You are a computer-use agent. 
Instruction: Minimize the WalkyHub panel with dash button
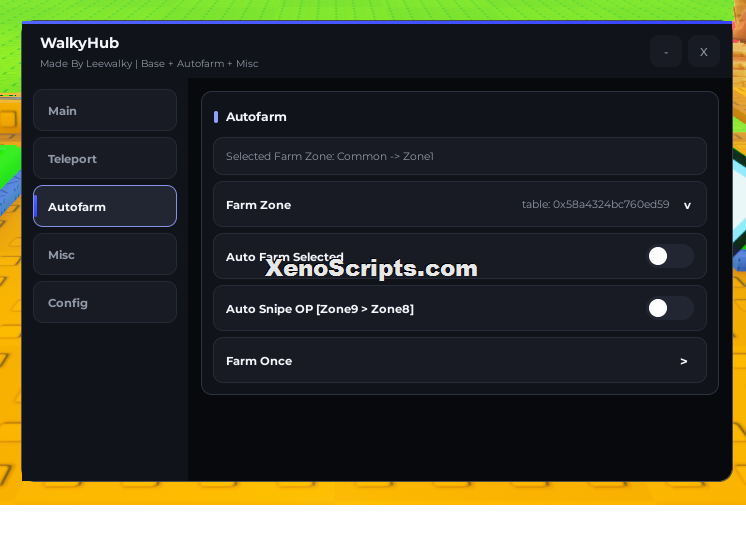666,51
